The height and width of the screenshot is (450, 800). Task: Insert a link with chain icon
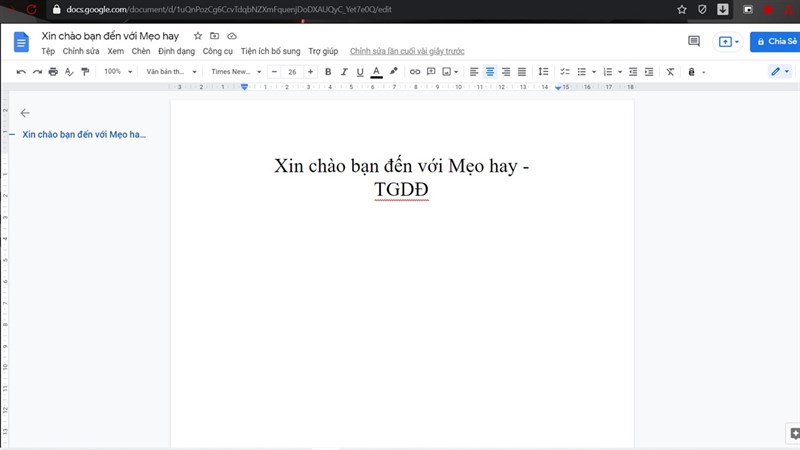click(x=415, y=72)
